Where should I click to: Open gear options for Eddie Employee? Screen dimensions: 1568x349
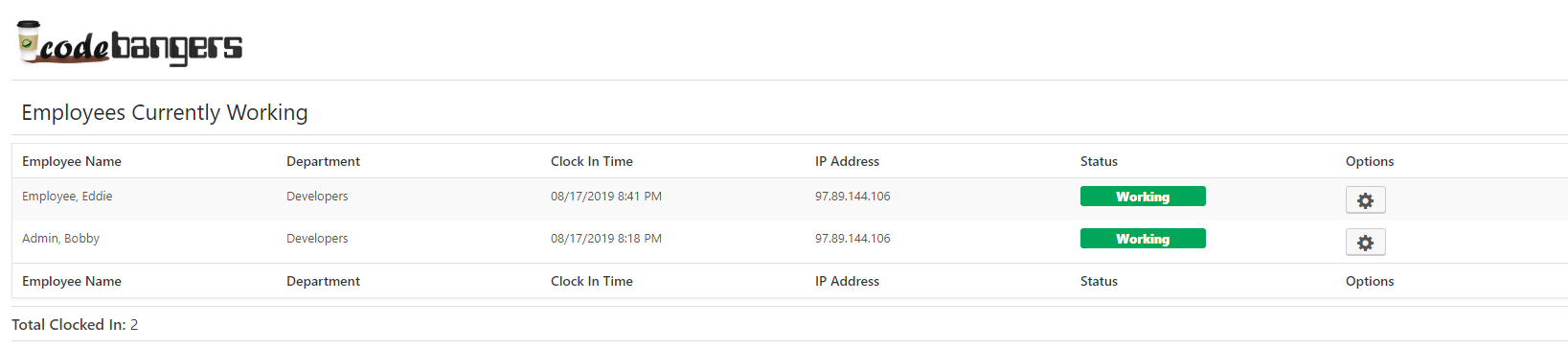click(1365, 200)
